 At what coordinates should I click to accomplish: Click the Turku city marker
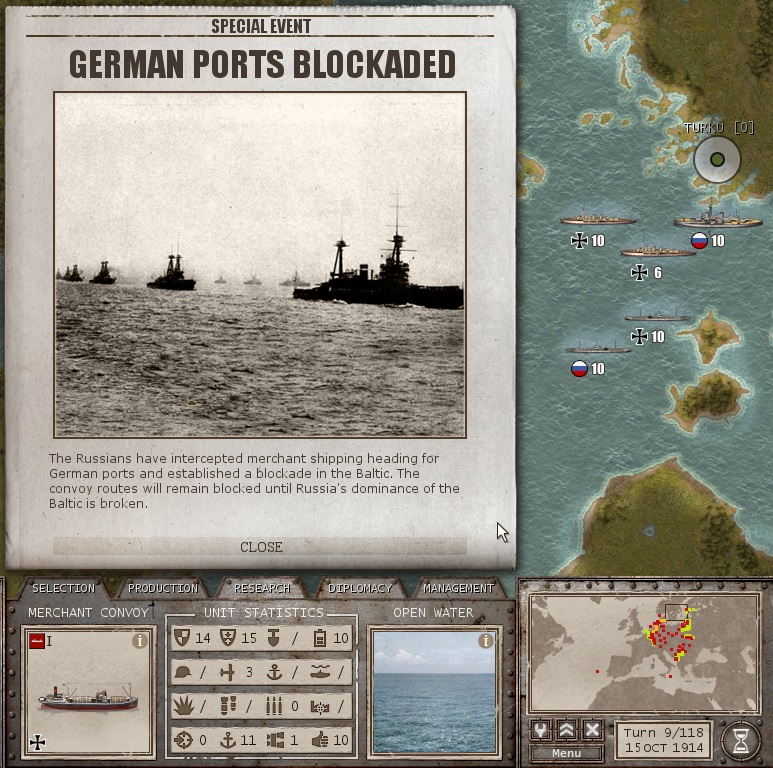point(717,159)
